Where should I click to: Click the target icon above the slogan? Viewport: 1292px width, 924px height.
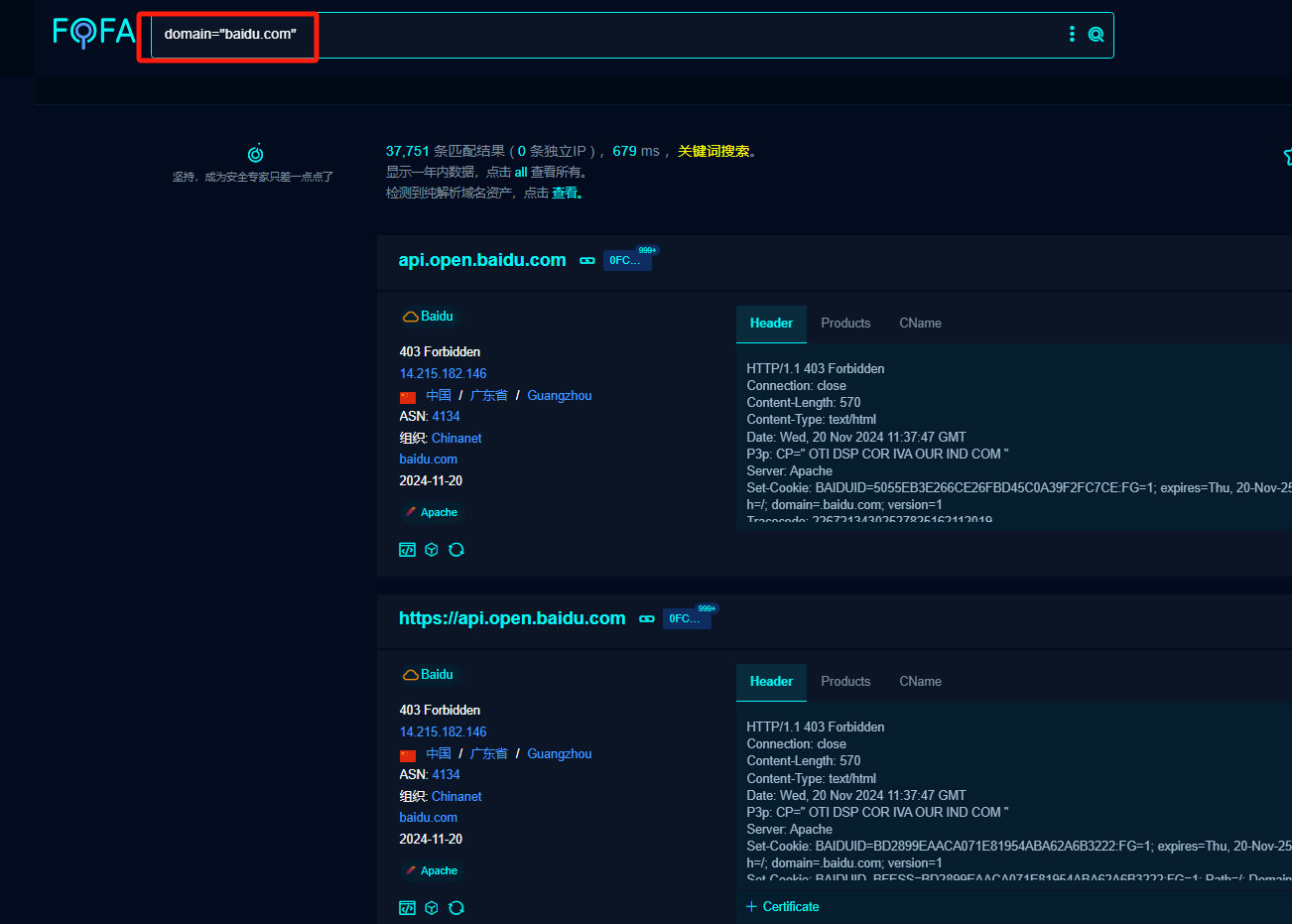point(255,153)
